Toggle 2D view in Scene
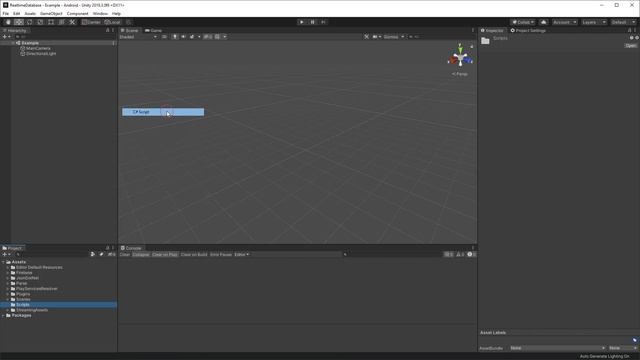 164,37
